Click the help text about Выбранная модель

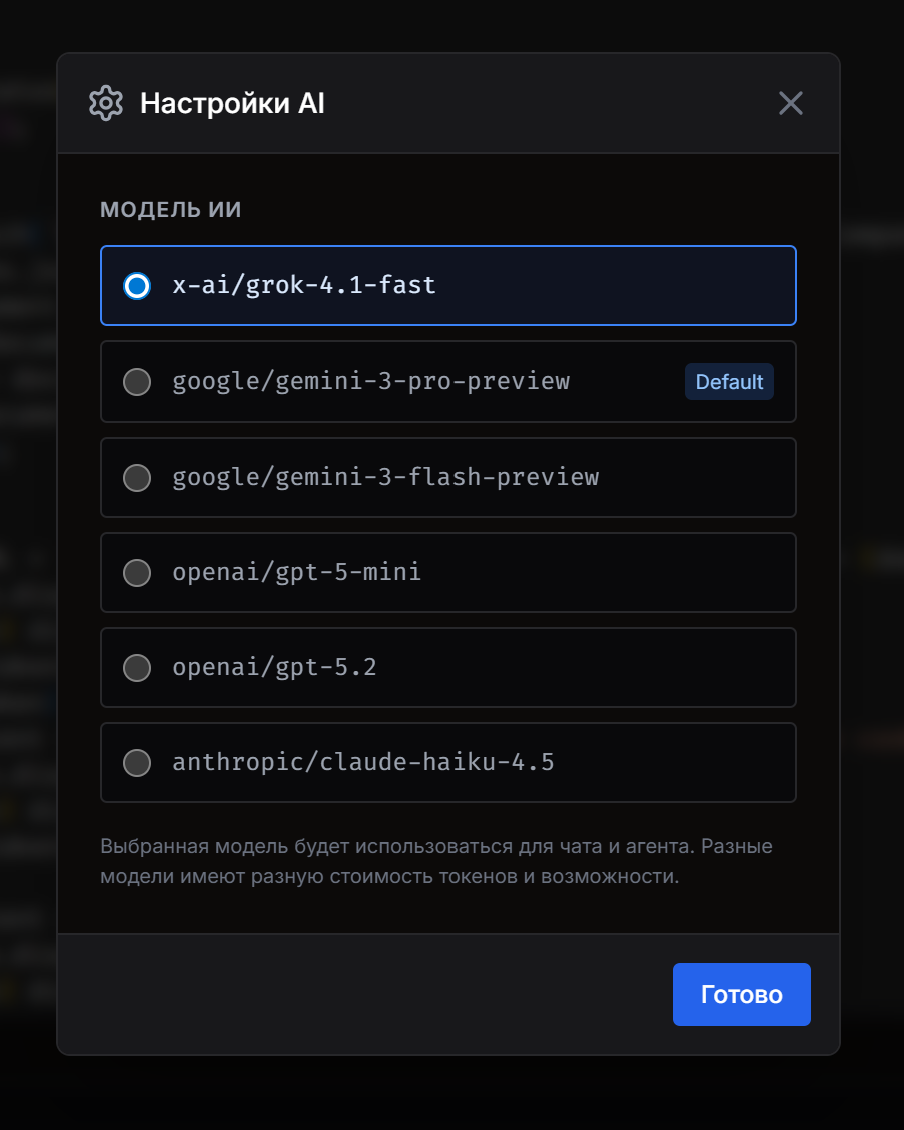[x=437, y=862]
